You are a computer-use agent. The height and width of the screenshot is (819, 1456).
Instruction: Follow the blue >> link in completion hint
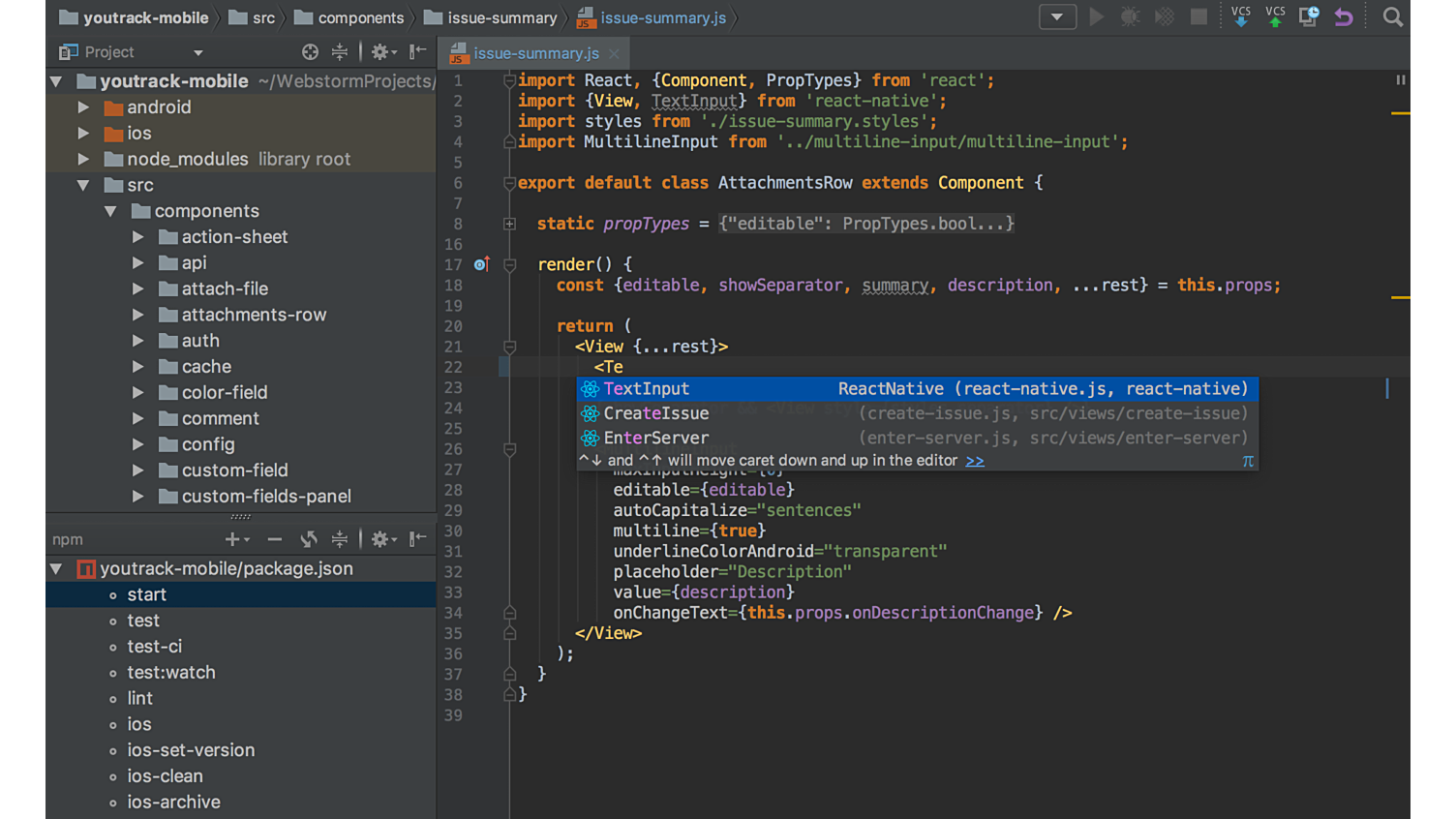(975, 460)
